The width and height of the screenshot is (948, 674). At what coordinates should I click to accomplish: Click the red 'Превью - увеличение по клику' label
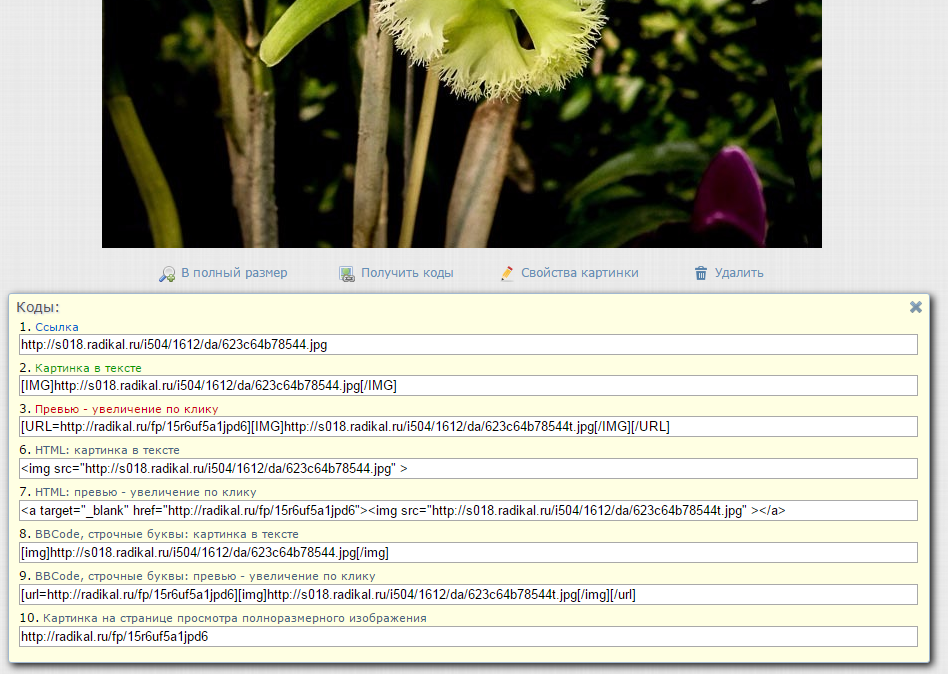pos(126,409)
